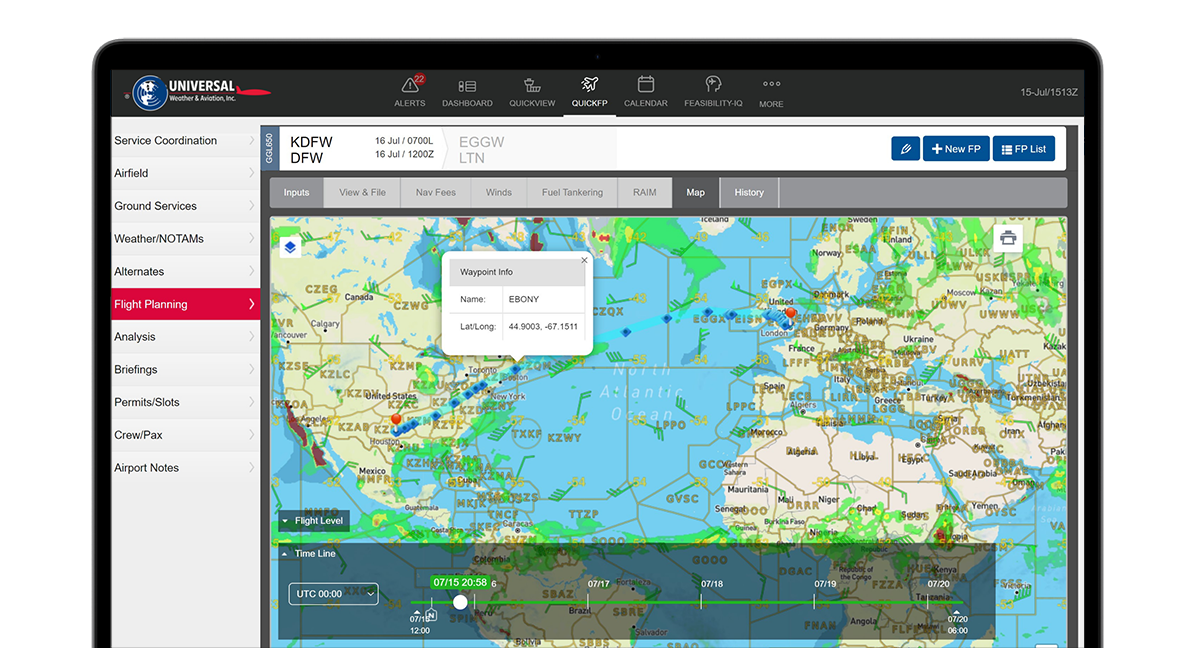Expand Weather/NOTAMs sidebar item

click(185, 239)
